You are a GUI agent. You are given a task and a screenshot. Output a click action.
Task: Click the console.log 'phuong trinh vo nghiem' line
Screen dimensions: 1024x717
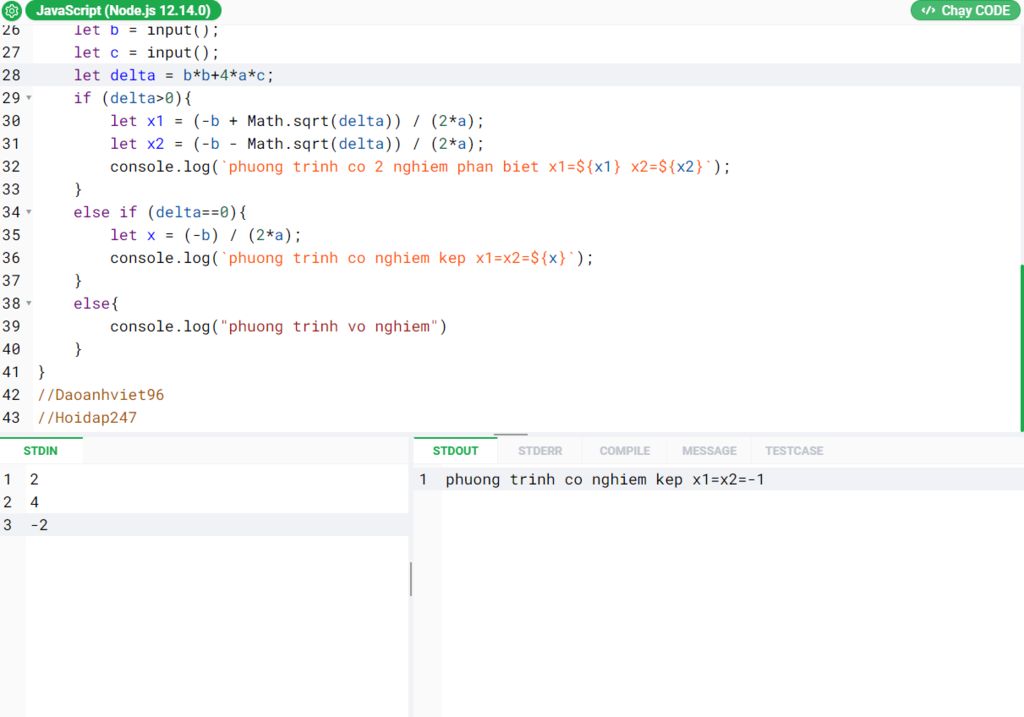point(278,327)
